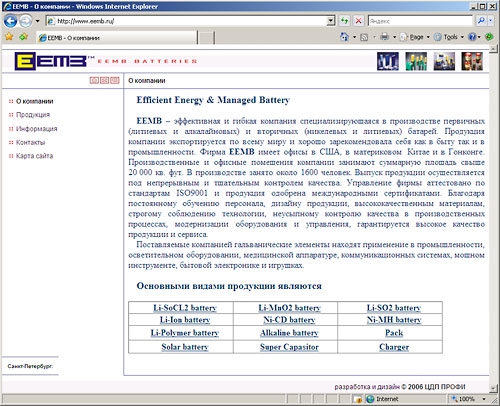Open the recent pages dropdown beside Forward
This screenshot has width=500, height=406.
pyautogui.click(x=37, y=21)
